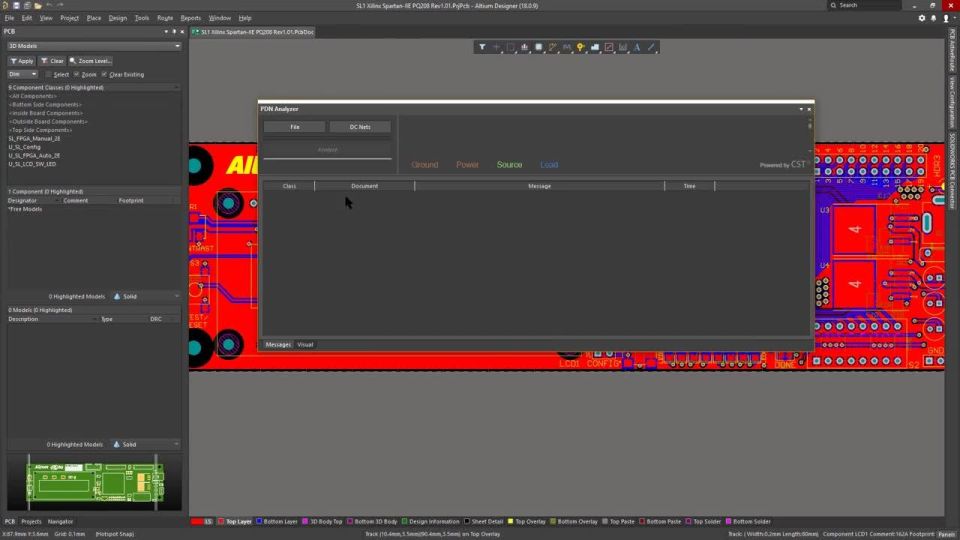
Task: Click the Save icon in title bar
Action: 17,6
